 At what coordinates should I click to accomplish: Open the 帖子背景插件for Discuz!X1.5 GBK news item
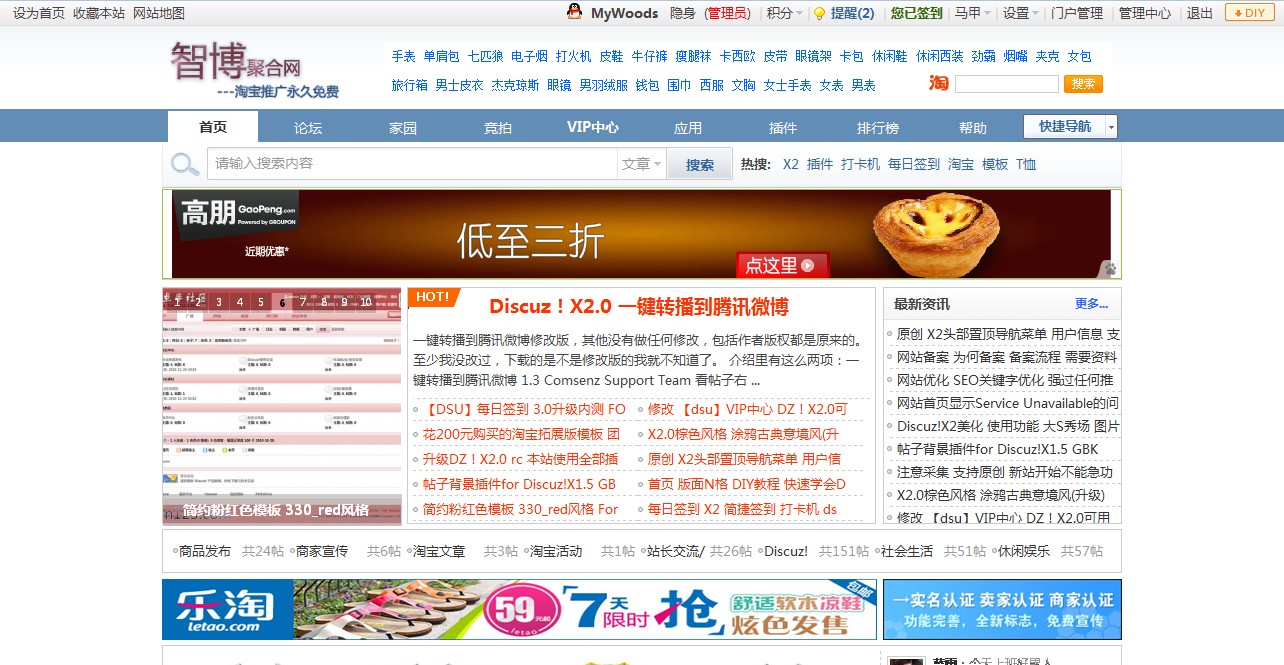998,449
